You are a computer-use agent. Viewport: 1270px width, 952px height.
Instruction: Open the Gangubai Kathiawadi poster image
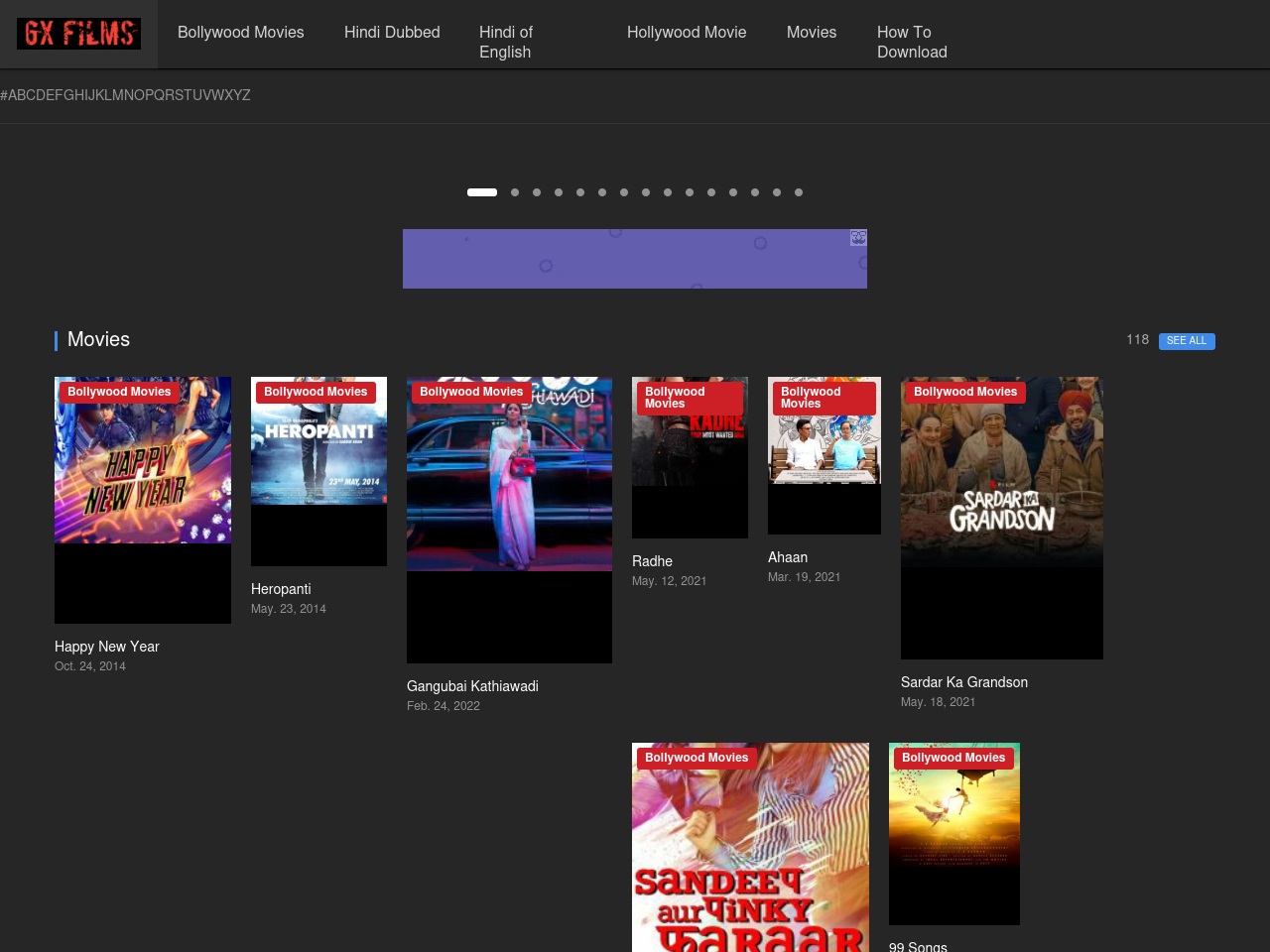509,520
